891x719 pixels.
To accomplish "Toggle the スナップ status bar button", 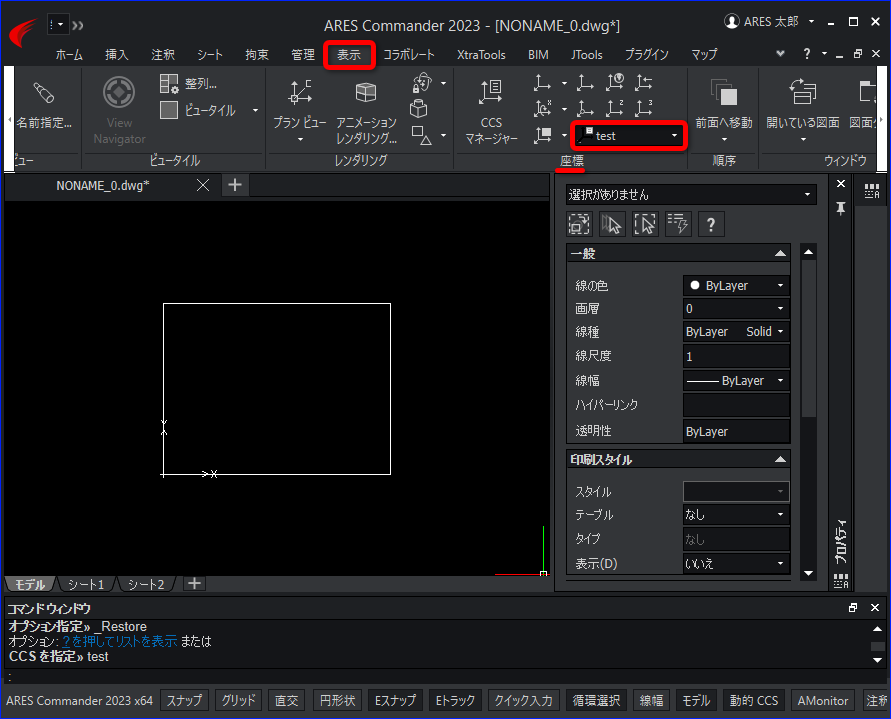I will (x=184, y=700).
